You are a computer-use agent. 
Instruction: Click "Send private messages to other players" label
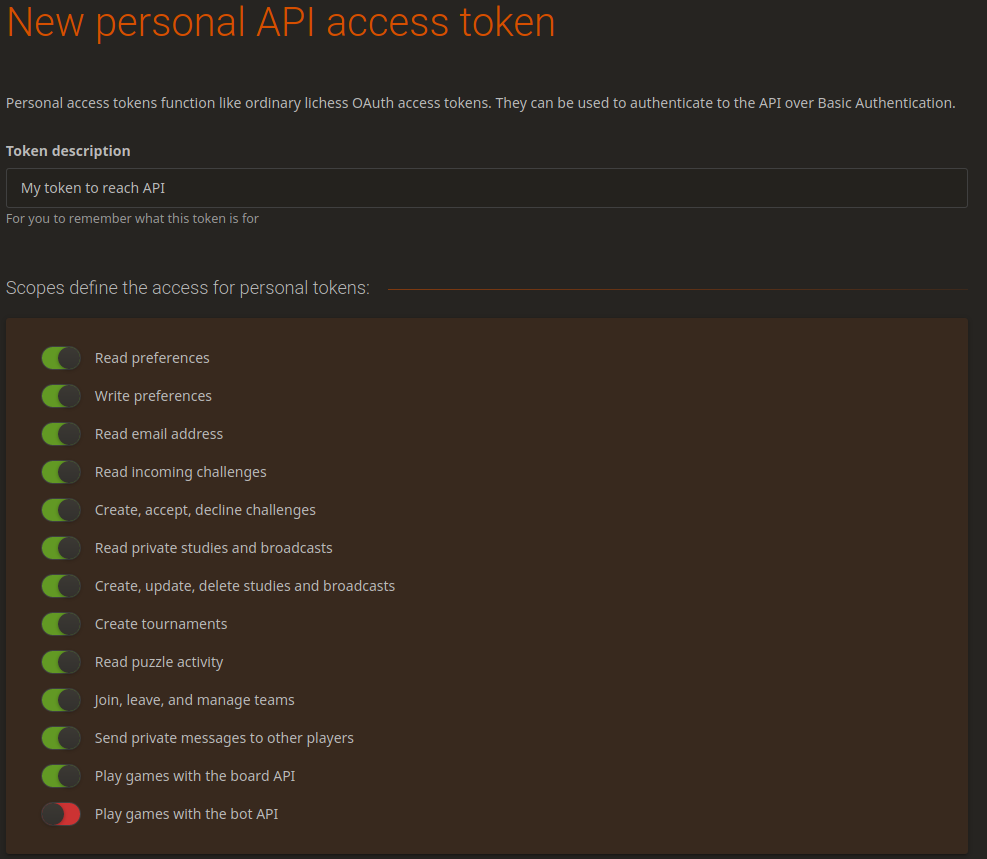(x=224, y=738)
